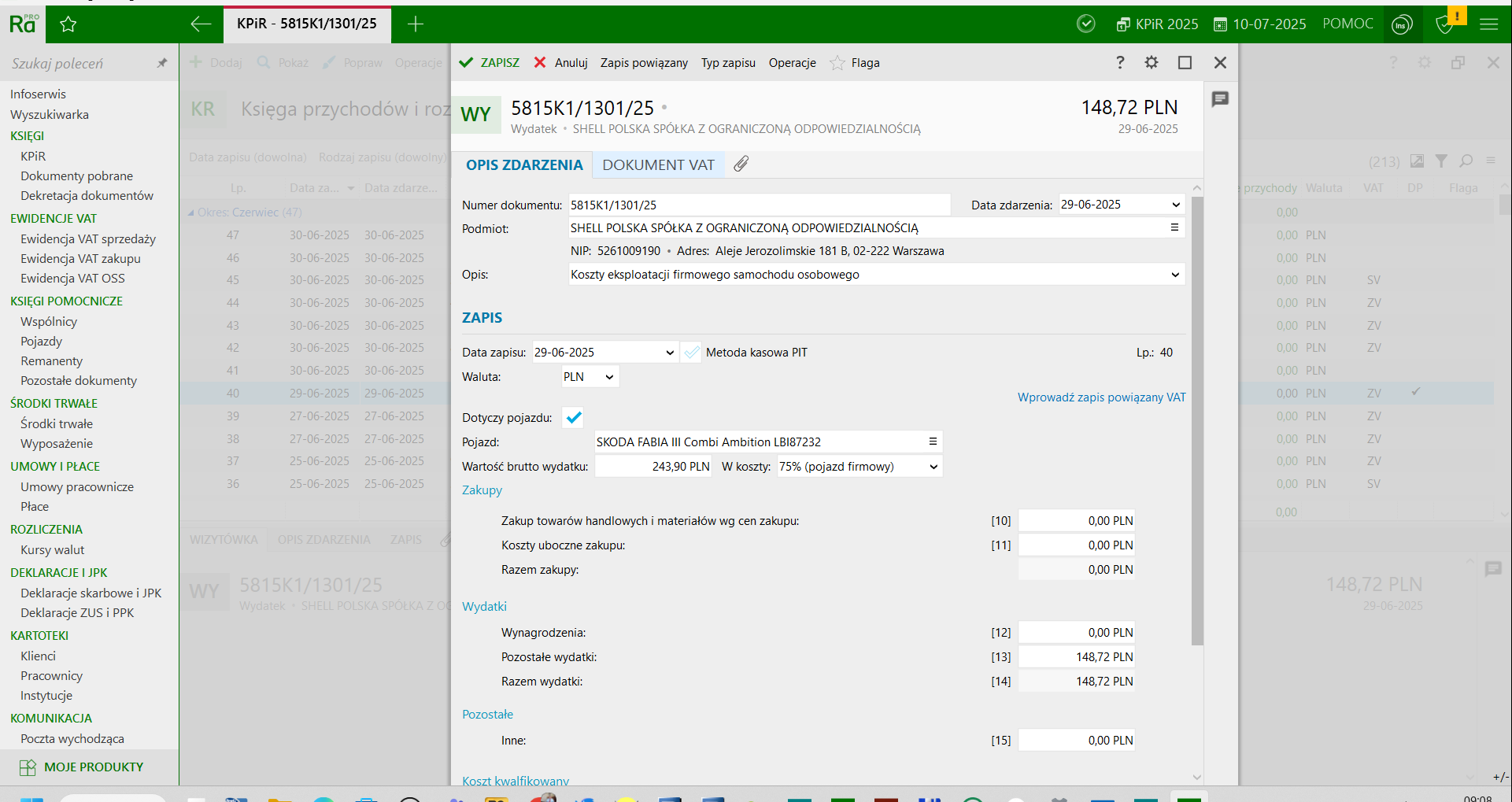
Task: Switch to the DOKUMENT VAT tab
Action: point(658,164)
